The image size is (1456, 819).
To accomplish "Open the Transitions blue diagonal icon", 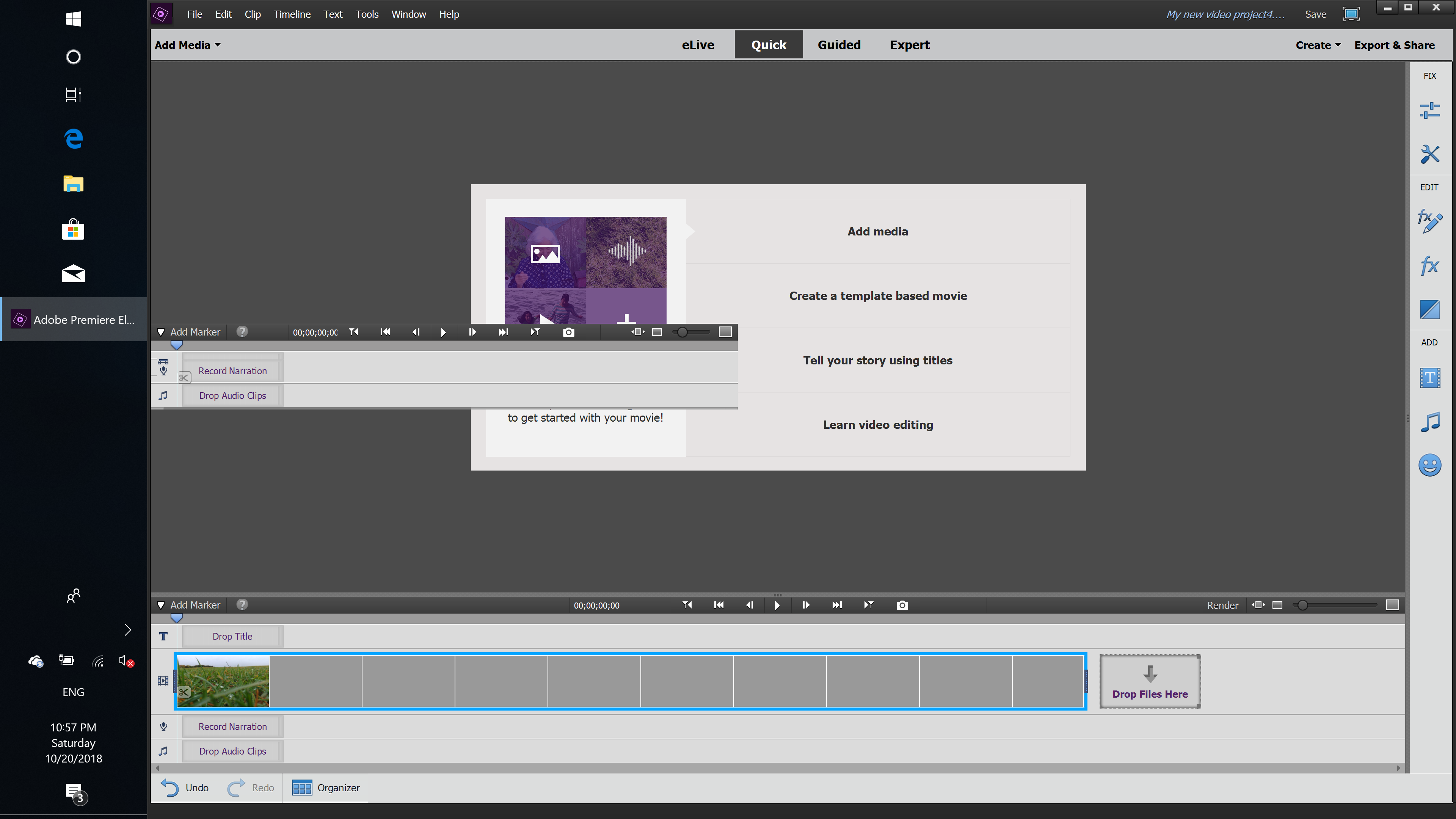I will (x=1429, y=309).
